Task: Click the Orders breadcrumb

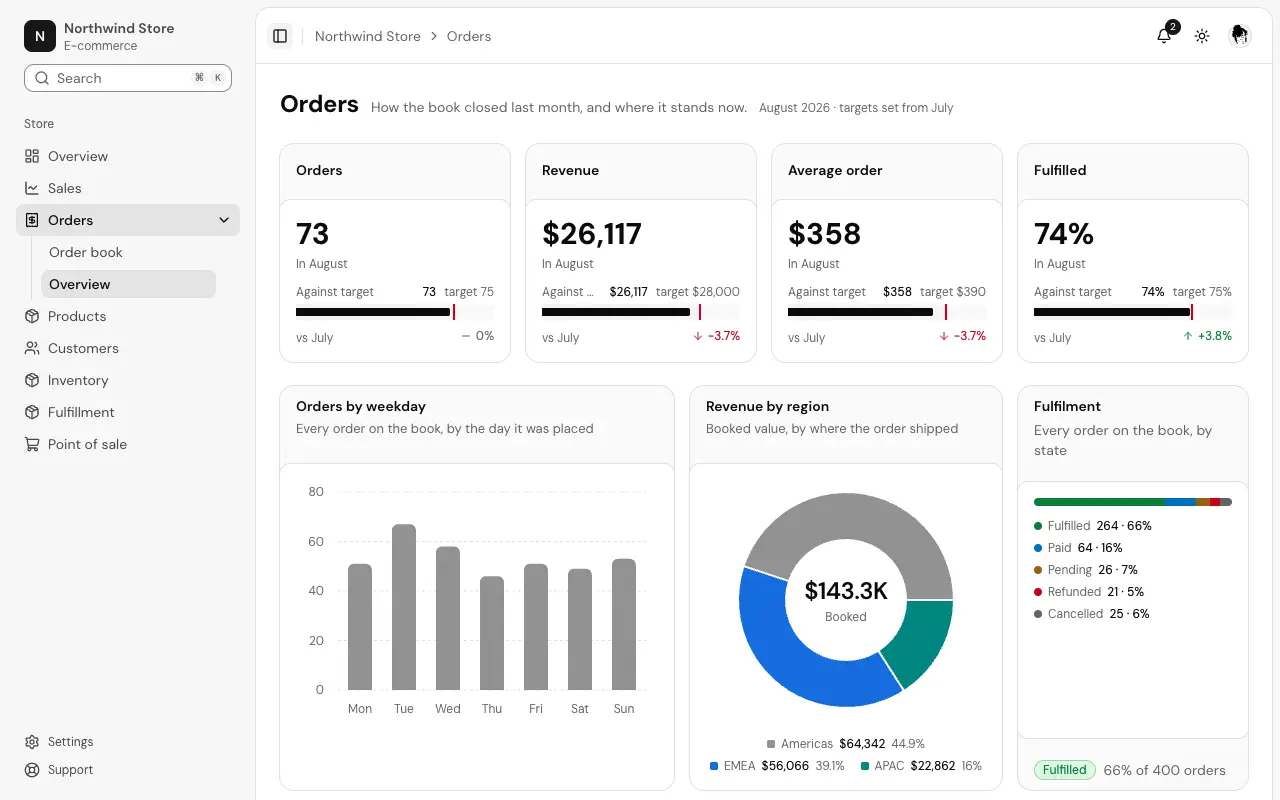Action: 469,36
